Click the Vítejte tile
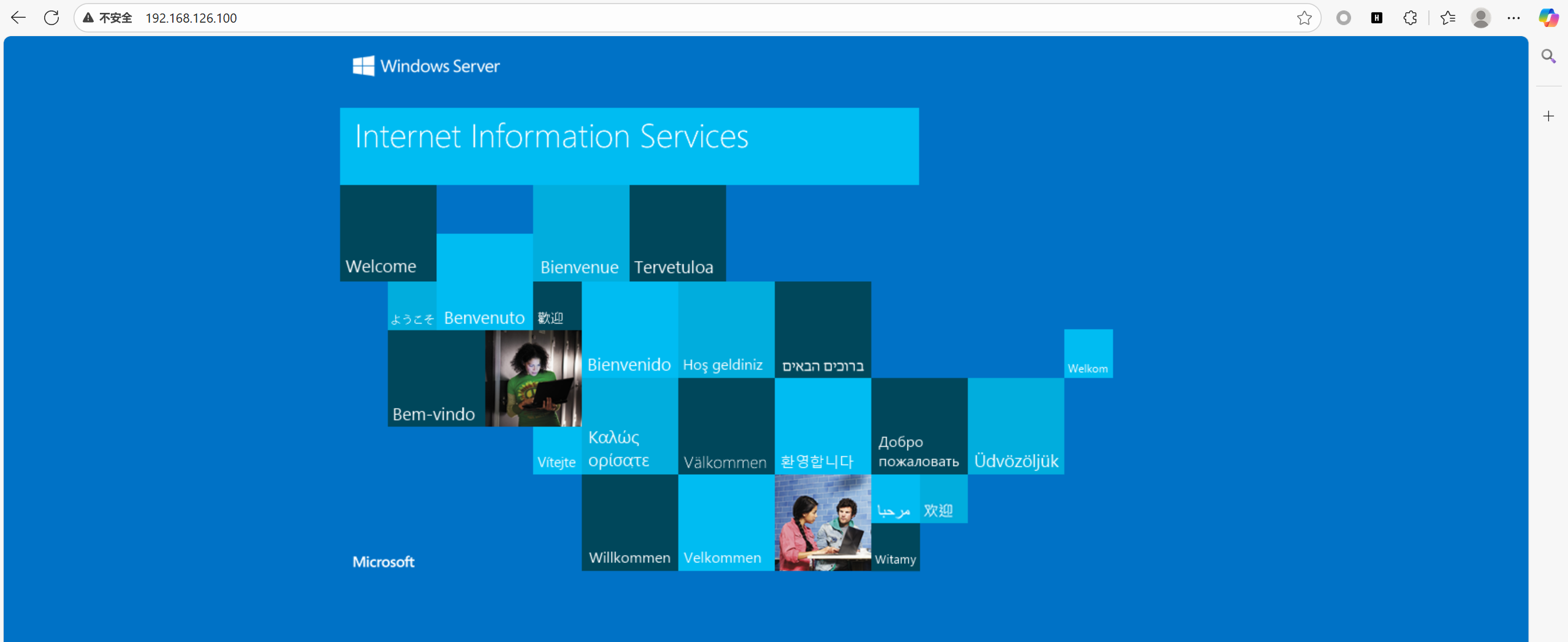Screen dimensions: 1568x642 point(557,450)
